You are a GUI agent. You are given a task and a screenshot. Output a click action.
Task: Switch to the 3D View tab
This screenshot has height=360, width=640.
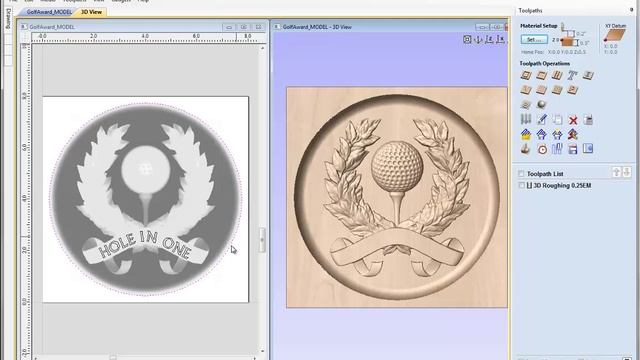(x=91, y=12)
